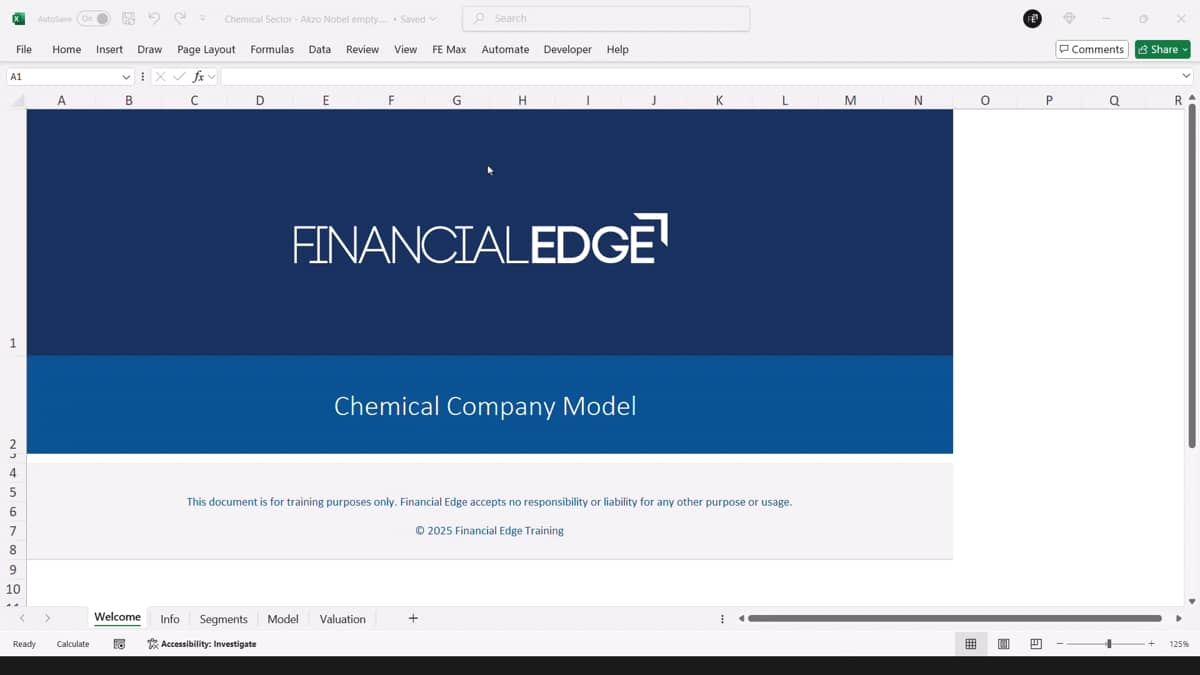Click the Name Box showing A1
1200x675 pixels.
(x=62, y=76)
